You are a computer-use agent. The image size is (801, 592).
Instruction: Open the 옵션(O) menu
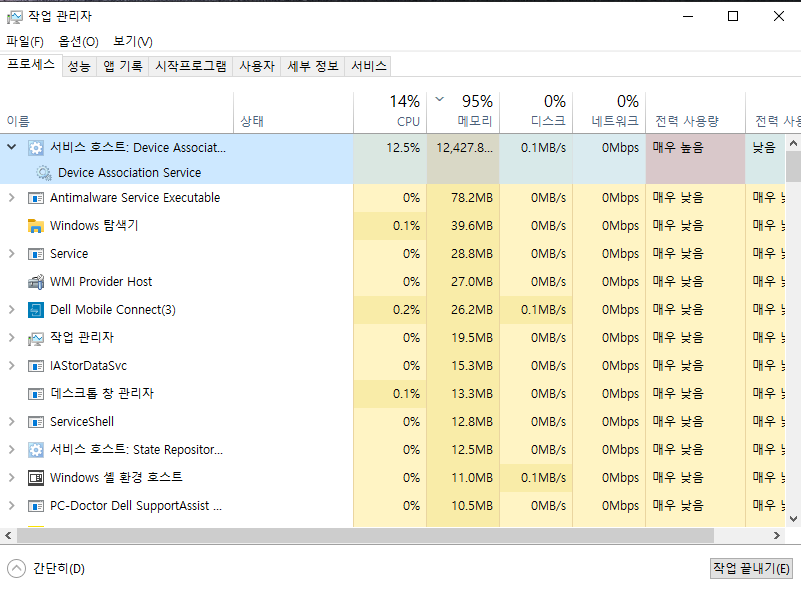78,41
